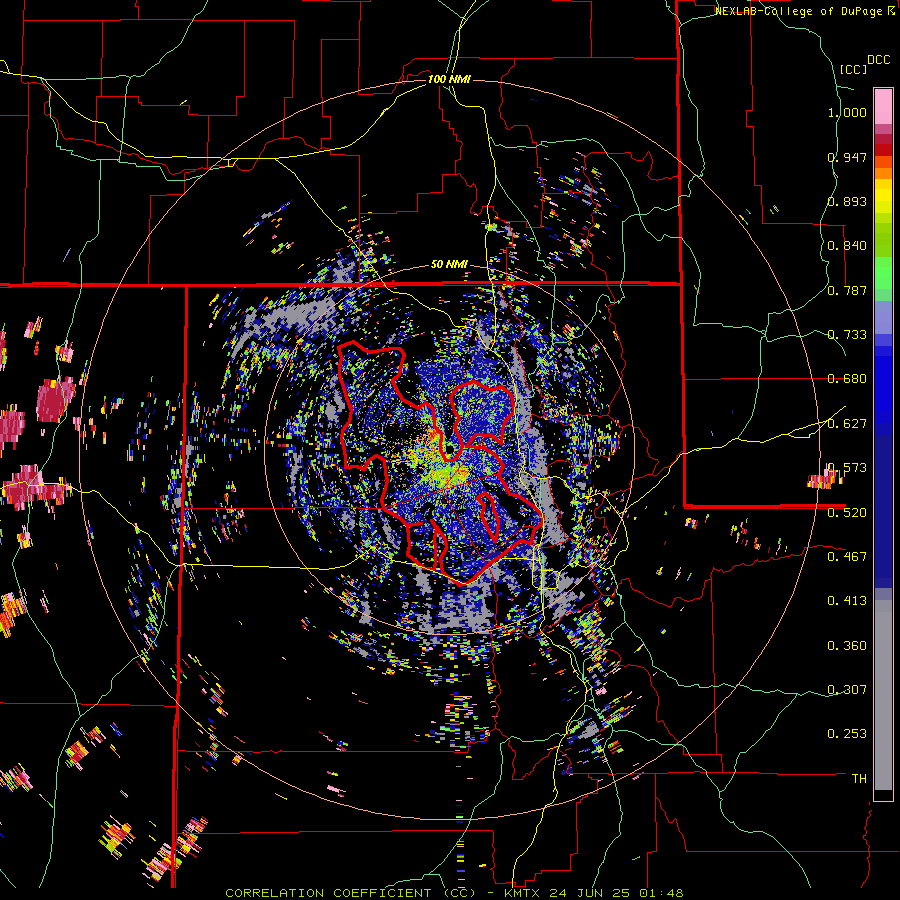Click the TH threshold label
Viewport: 900px width, 900px height.
pos(859,779)
